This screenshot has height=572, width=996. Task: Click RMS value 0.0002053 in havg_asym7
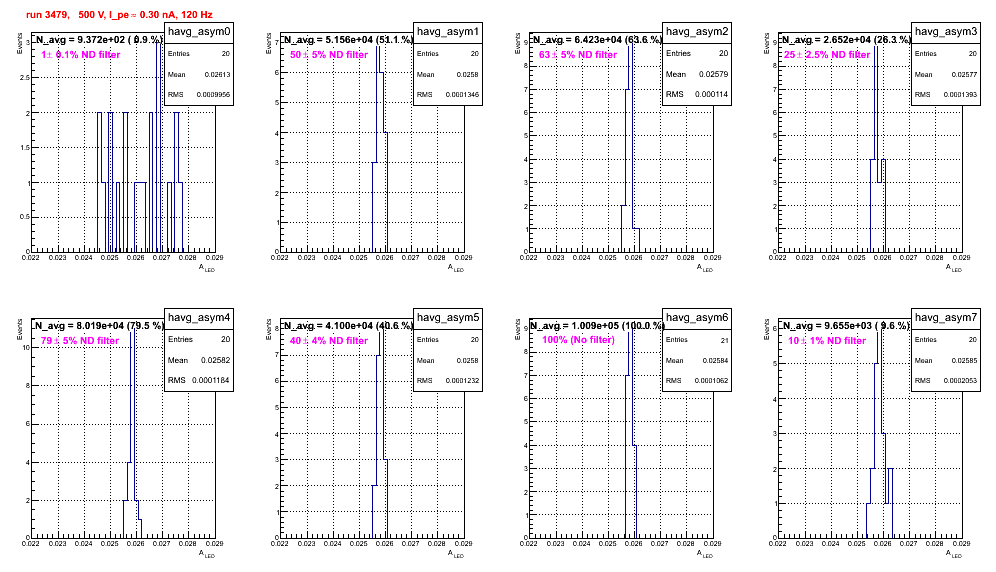pos(960,381)
